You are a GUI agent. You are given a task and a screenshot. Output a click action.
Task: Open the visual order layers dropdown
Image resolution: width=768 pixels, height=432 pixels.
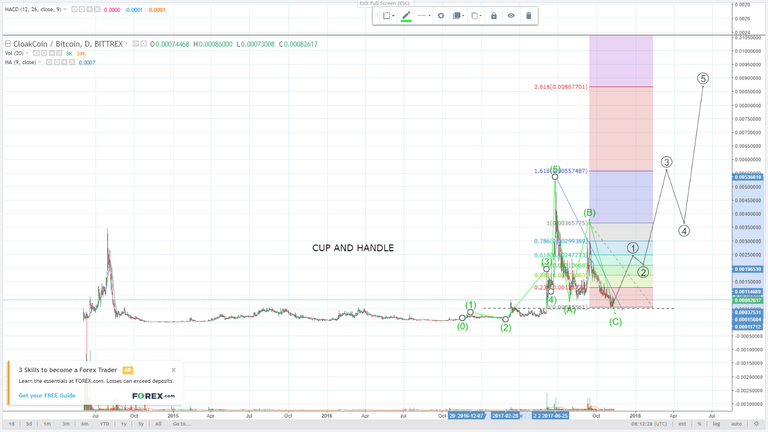[458, 16]
